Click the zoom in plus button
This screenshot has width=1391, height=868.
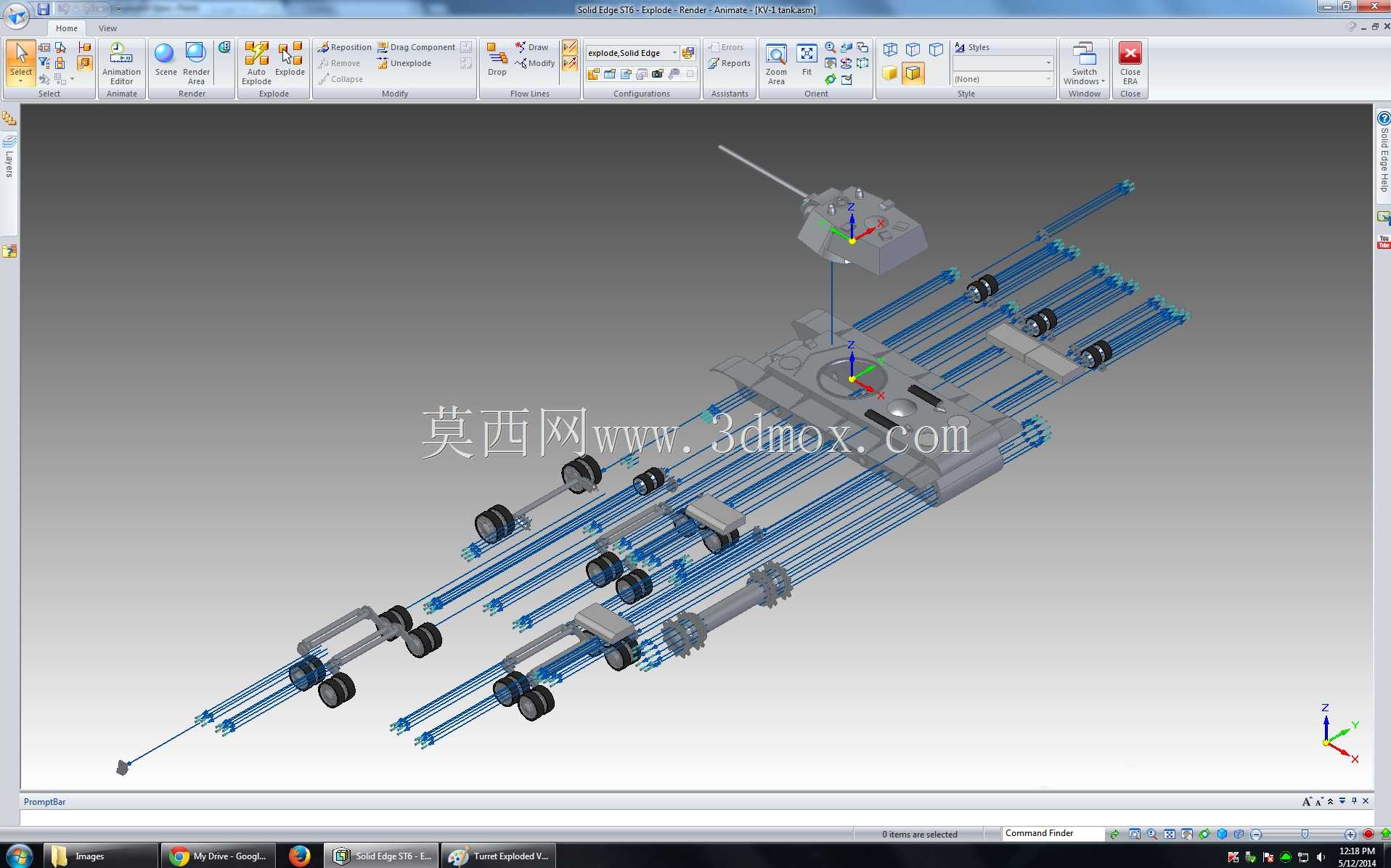pos(1350,834)
